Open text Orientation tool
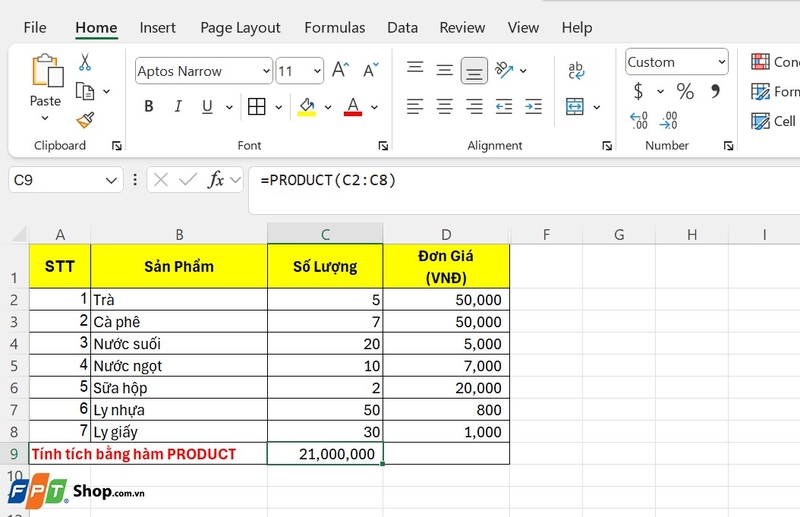 [x=504, y=70]
